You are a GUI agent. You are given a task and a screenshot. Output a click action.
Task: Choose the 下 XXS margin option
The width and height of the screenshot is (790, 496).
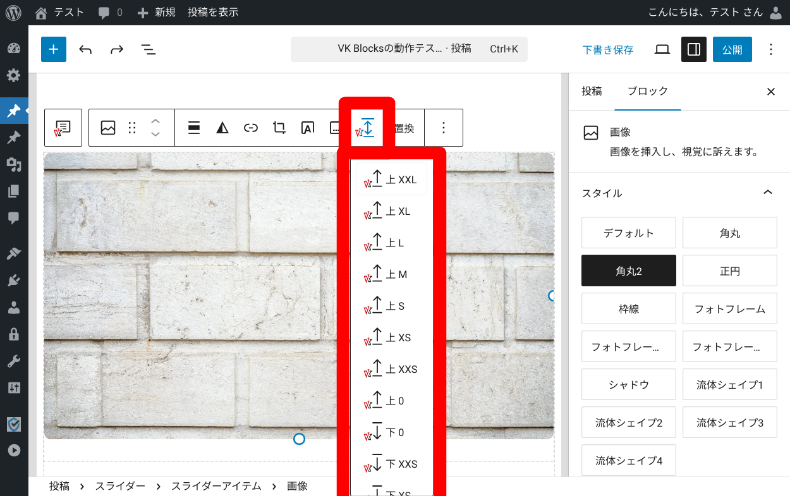click(x=391, y=464)
